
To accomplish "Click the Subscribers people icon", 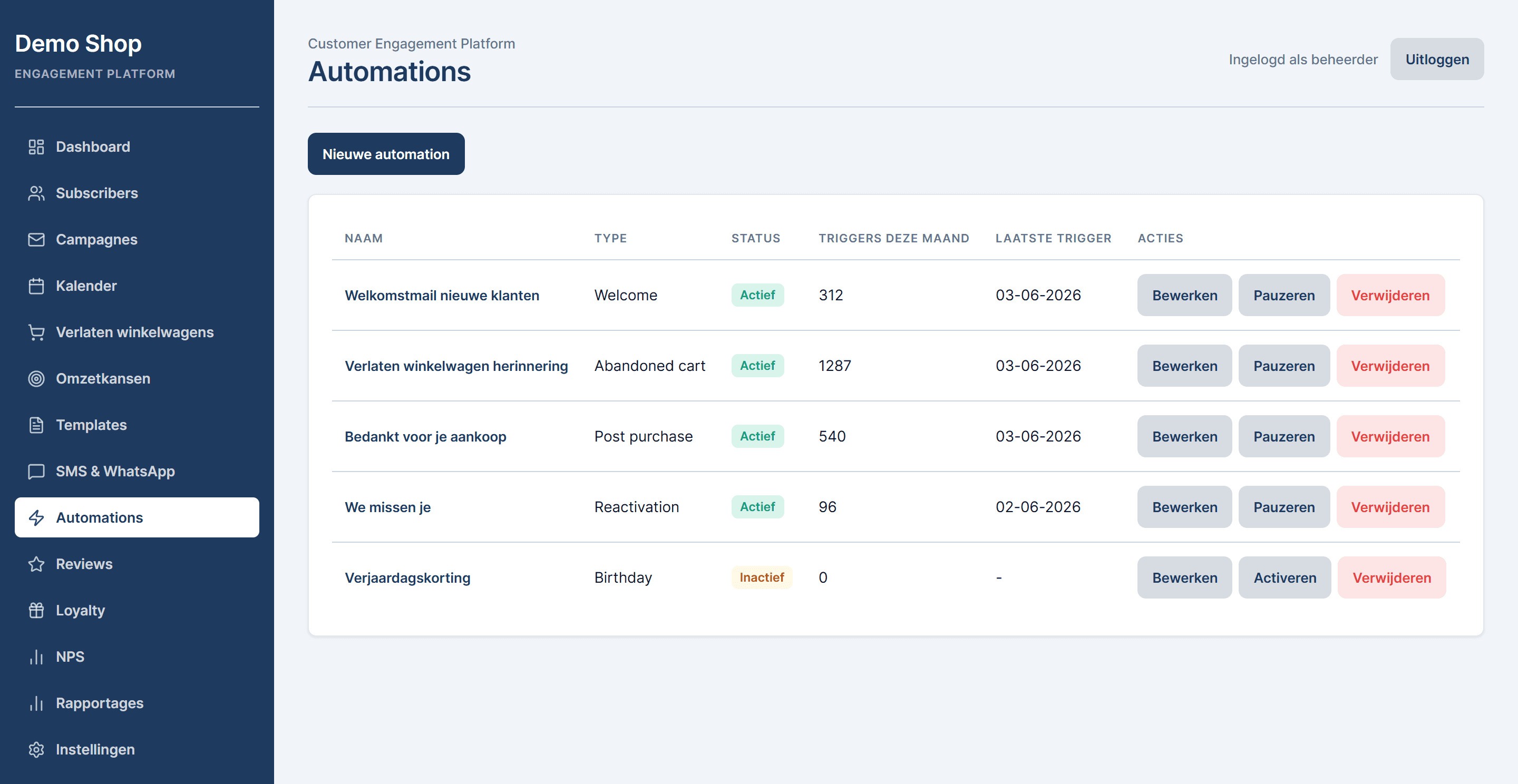I will tap(36, 193).
